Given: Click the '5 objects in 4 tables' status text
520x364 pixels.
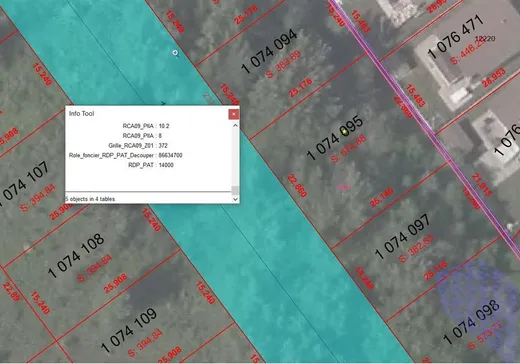Looking at the screenshot, I should point(90,199).
